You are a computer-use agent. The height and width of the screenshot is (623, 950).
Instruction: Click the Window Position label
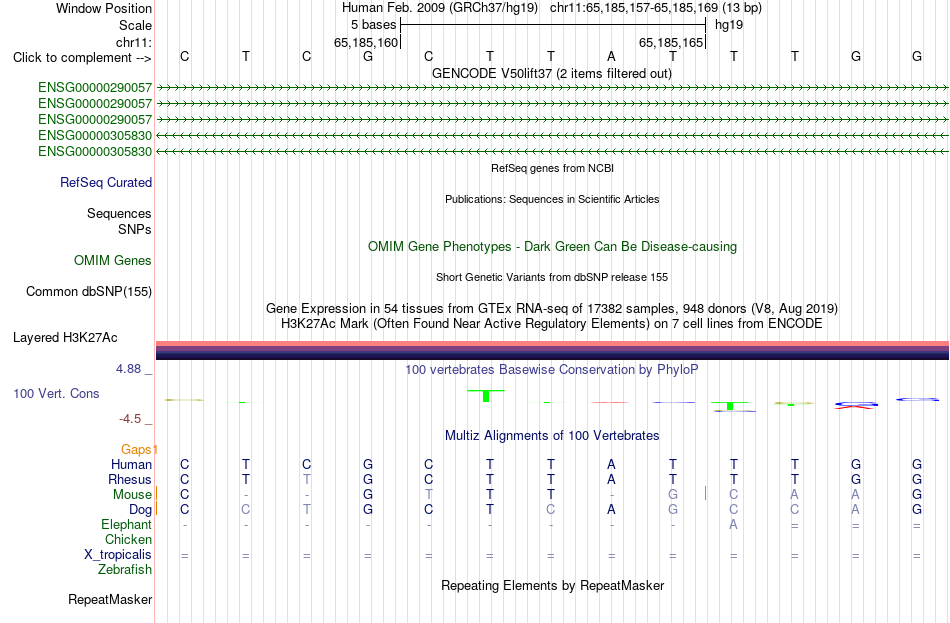[104, 8]
